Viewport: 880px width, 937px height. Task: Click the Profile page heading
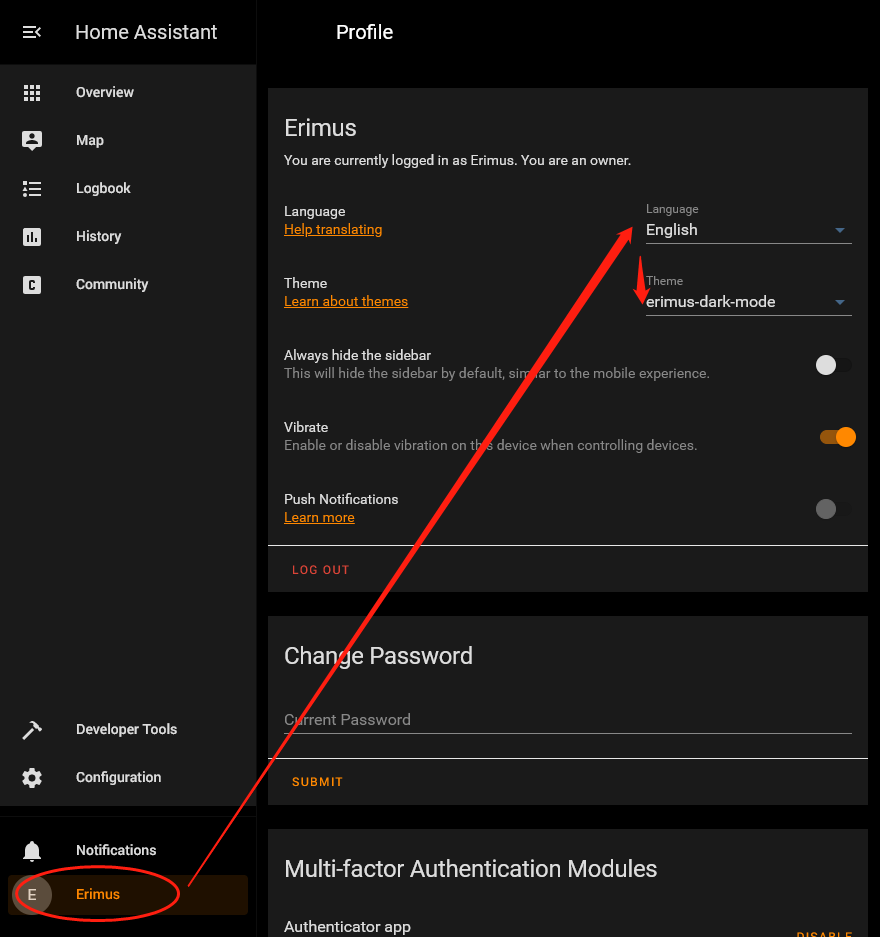tap(364, 32)
